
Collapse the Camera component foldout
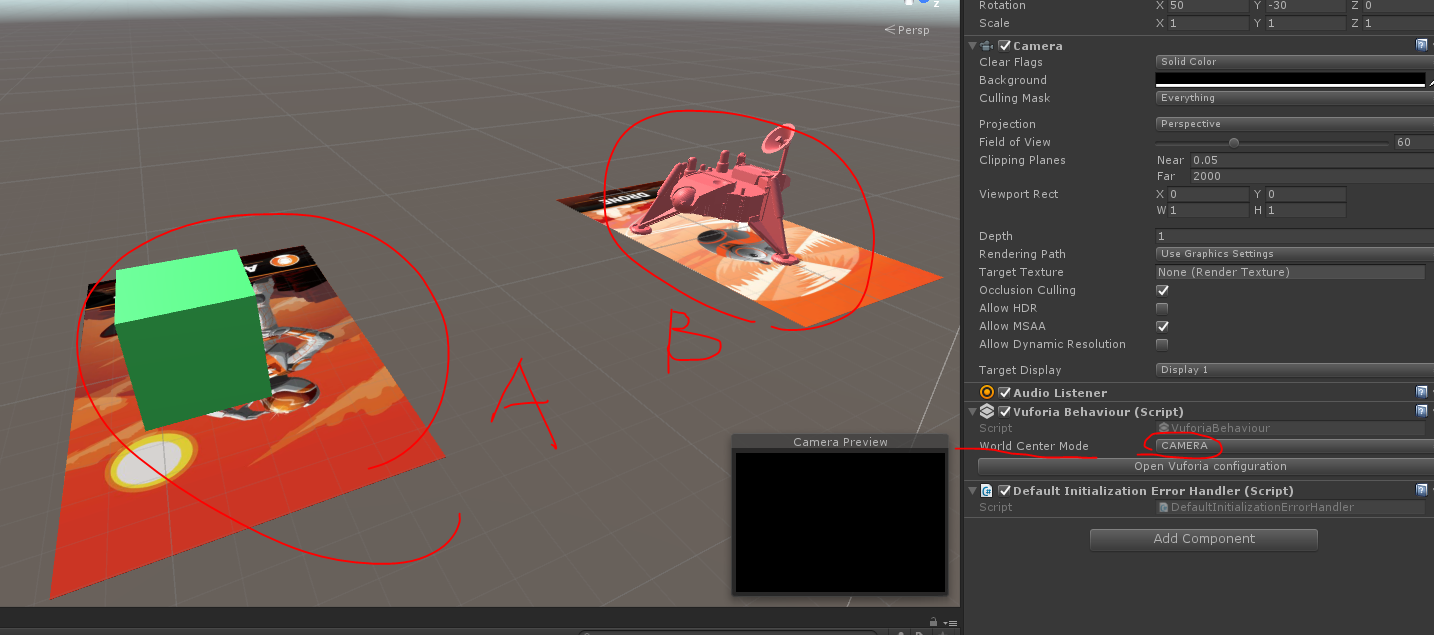coord(971,45)
